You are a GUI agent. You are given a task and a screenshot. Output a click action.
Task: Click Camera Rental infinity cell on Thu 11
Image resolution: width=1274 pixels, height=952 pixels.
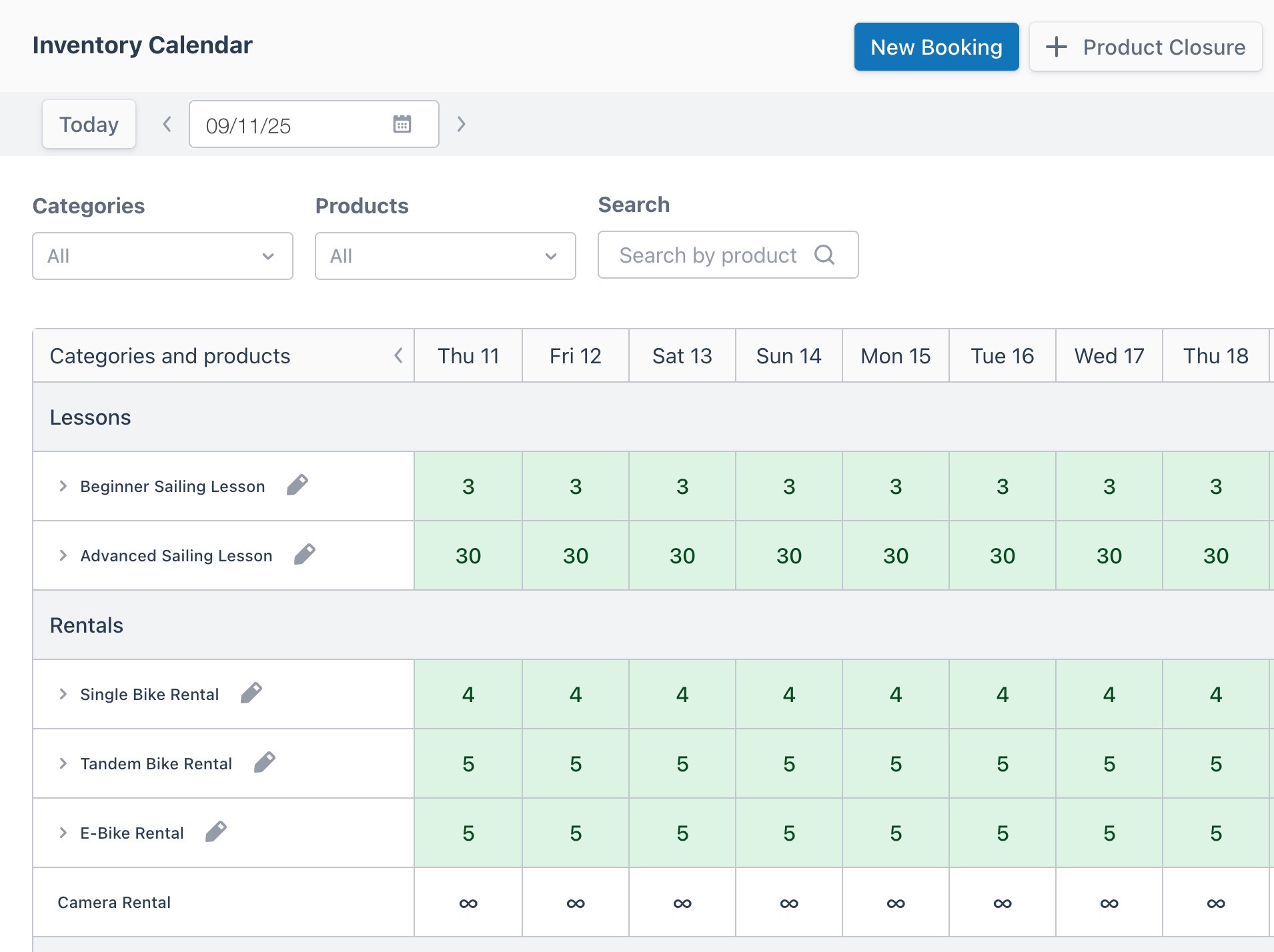click(x=468, y=902)
